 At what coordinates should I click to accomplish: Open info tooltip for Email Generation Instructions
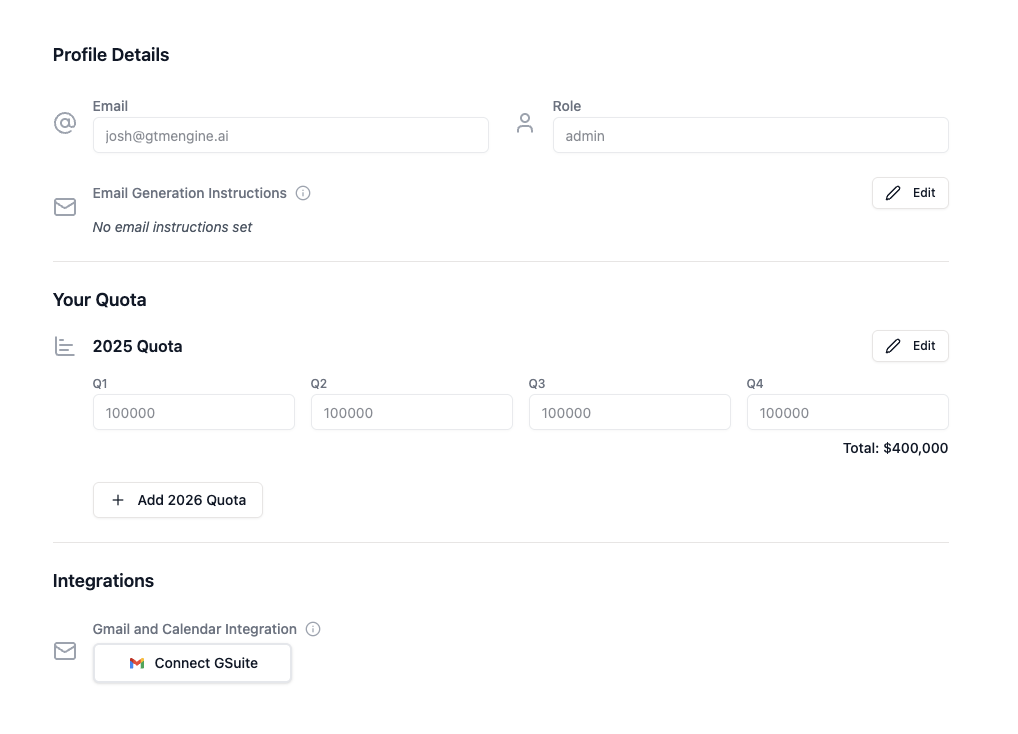tap(303, 193)
